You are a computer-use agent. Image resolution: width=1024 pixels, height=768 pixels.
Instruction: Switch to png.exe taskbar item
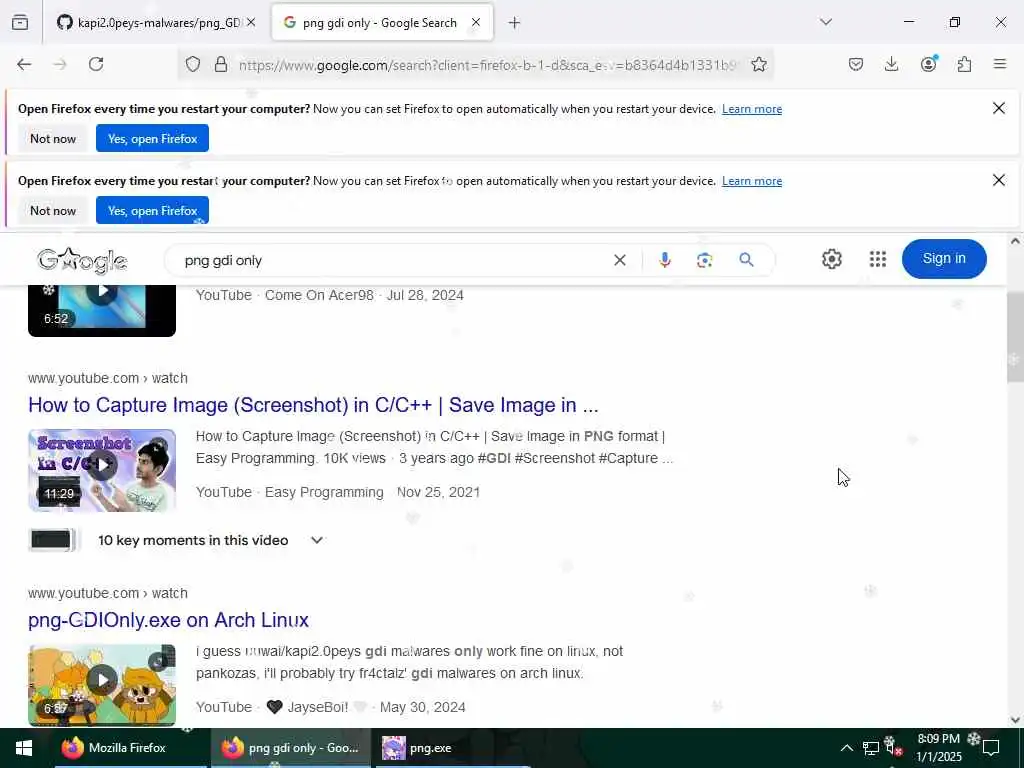[x=451, y=748]
